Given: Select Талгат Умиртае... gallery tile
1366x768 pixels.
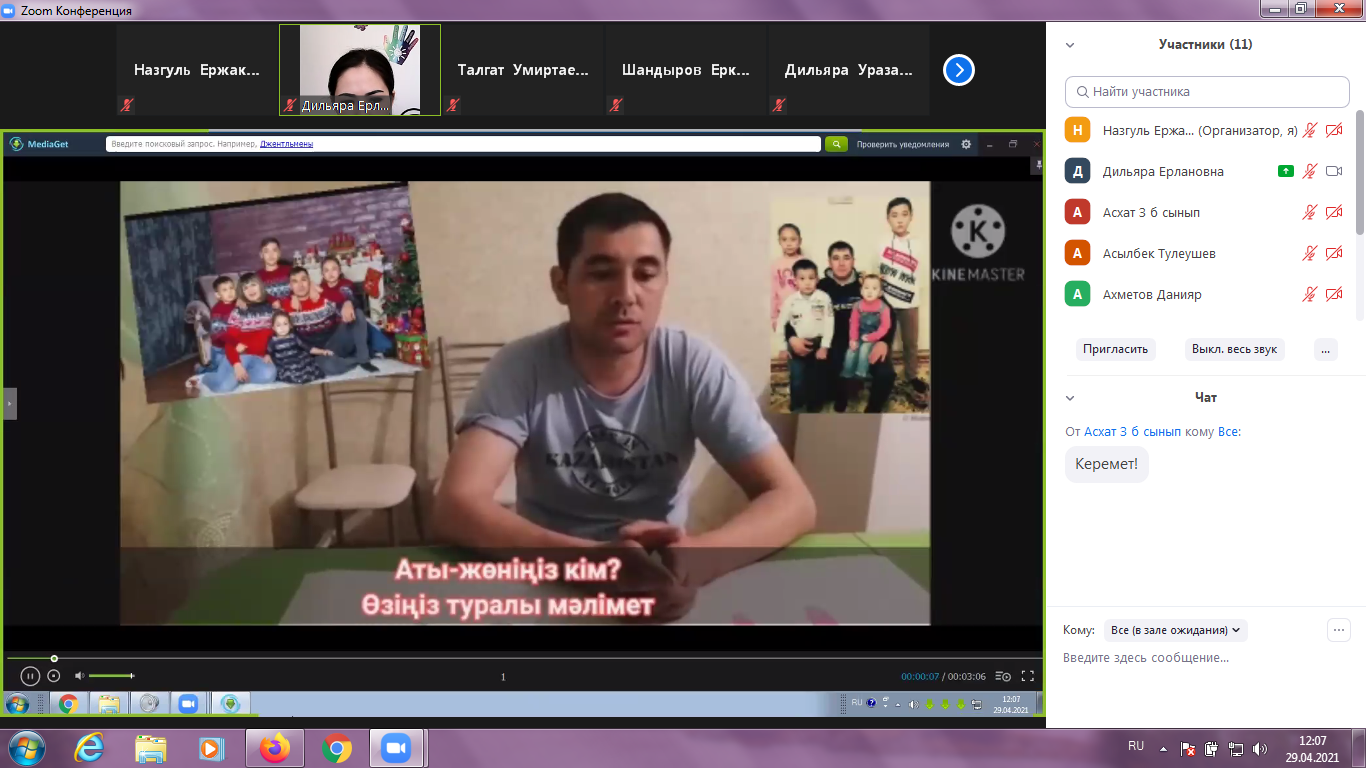Looking at the screenshot, I should pos(523,70).
